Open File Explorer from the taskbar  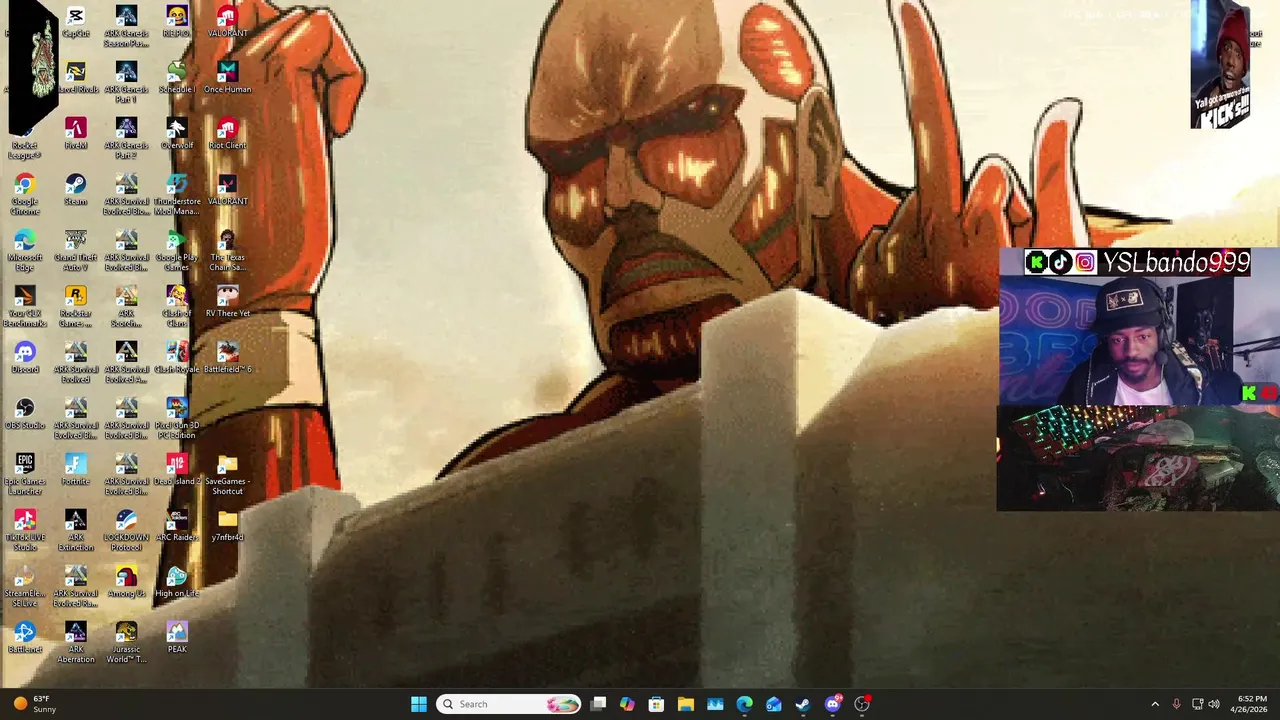click(x=686, y=704)
